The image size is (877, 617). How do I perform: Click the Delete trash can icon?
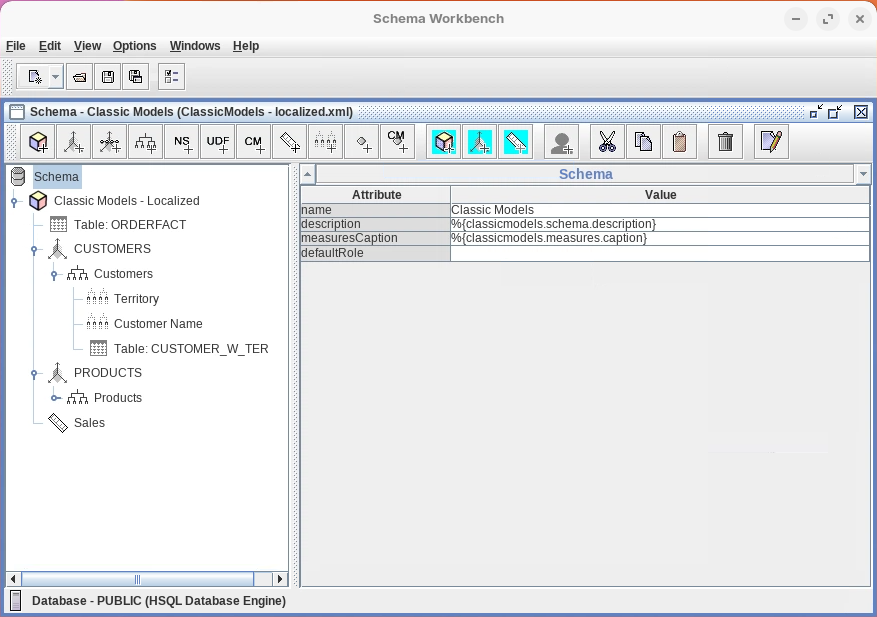[x=725, y=142]
